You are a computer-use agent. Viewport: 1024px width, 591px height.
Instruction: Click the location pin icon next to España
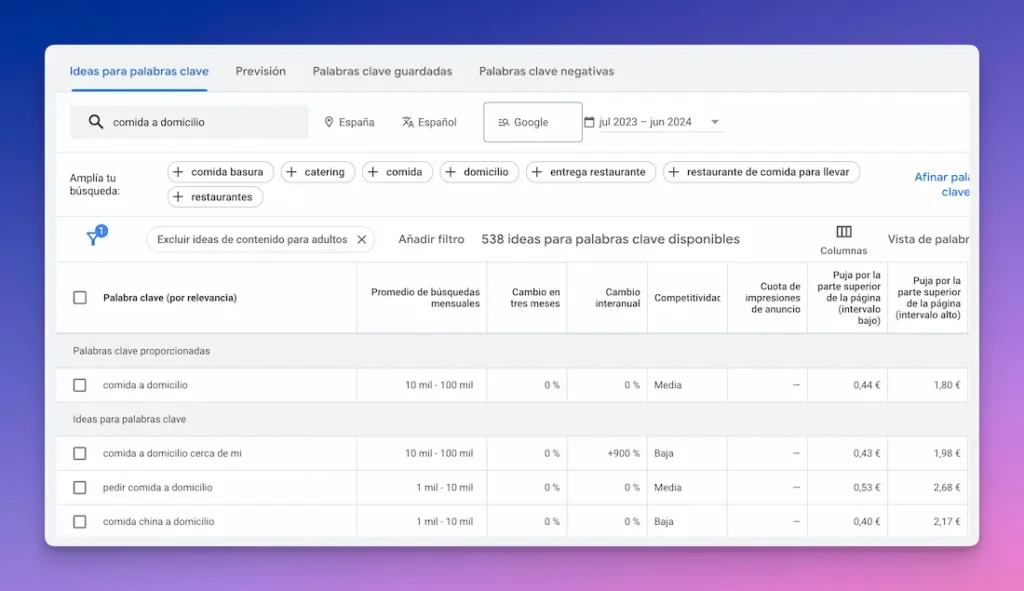click(329, 122)
